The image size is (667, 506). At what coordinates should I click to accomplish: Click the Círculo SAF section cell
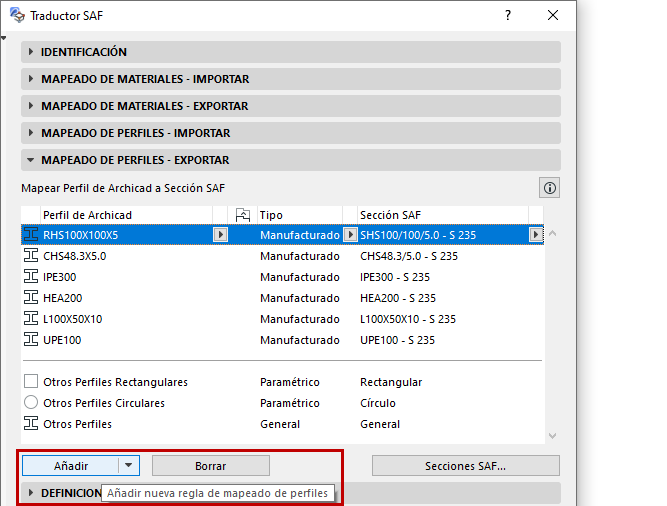pos(378,403)
